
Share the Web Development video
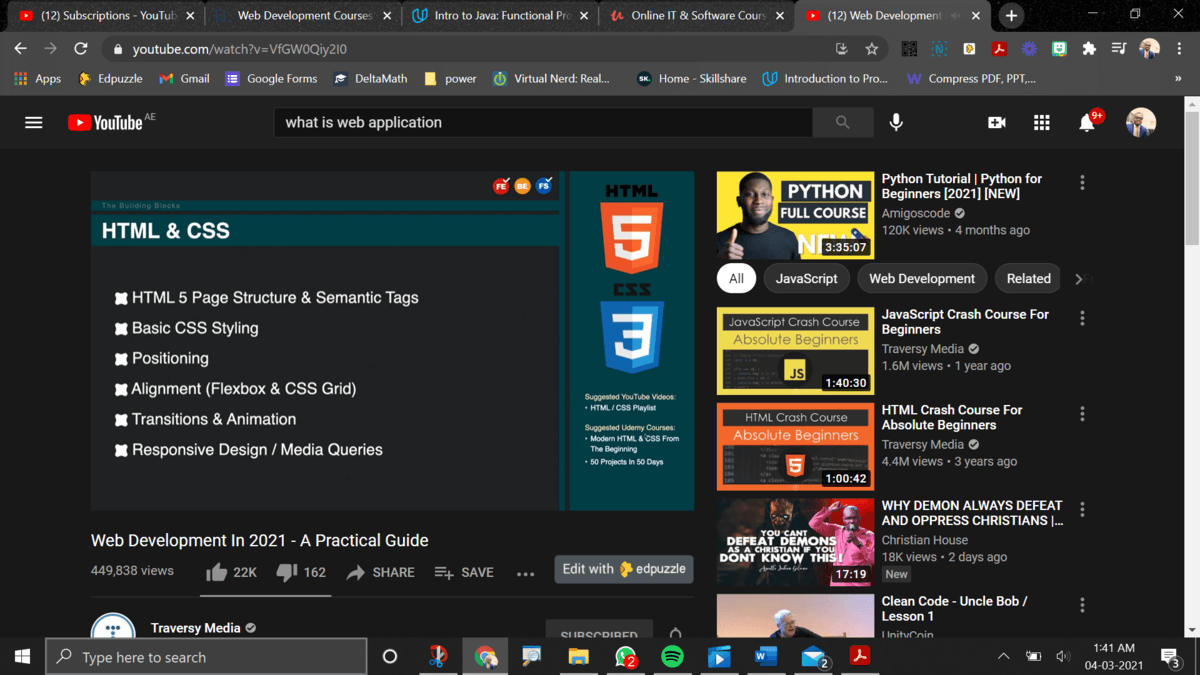380,572
